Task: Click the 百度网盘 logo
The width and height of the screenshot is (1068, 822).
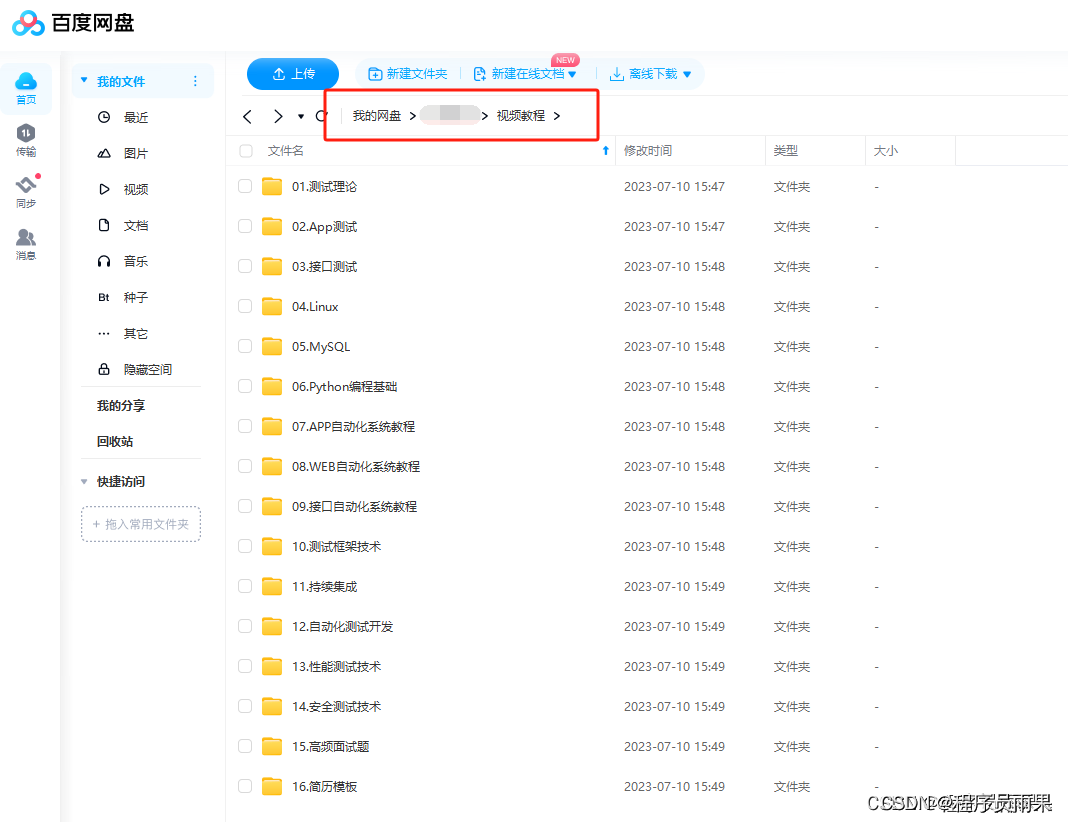Action: click(x=73, y=22)
